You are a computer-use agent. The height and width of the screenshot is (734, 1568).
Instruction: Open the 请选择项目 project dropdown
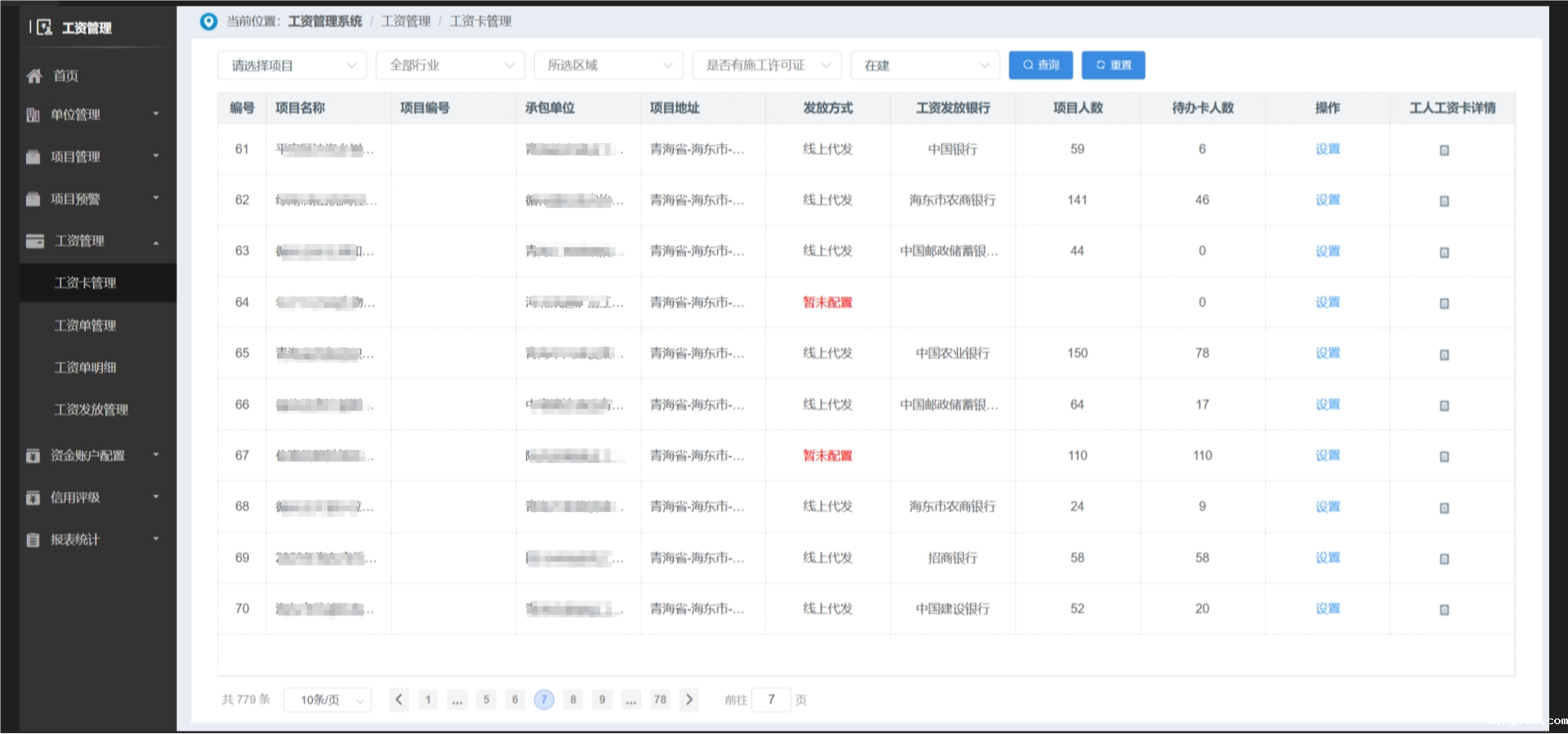click(x=292, y=65)
